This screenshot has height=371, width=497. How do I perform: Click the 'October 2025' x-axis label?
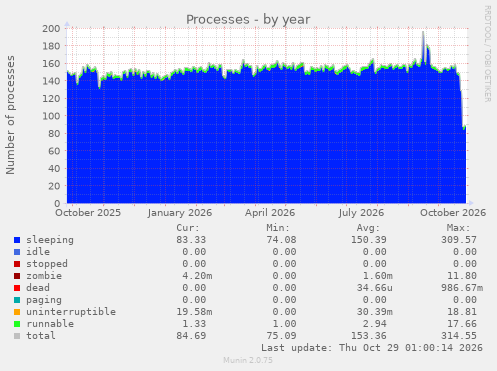88,213
